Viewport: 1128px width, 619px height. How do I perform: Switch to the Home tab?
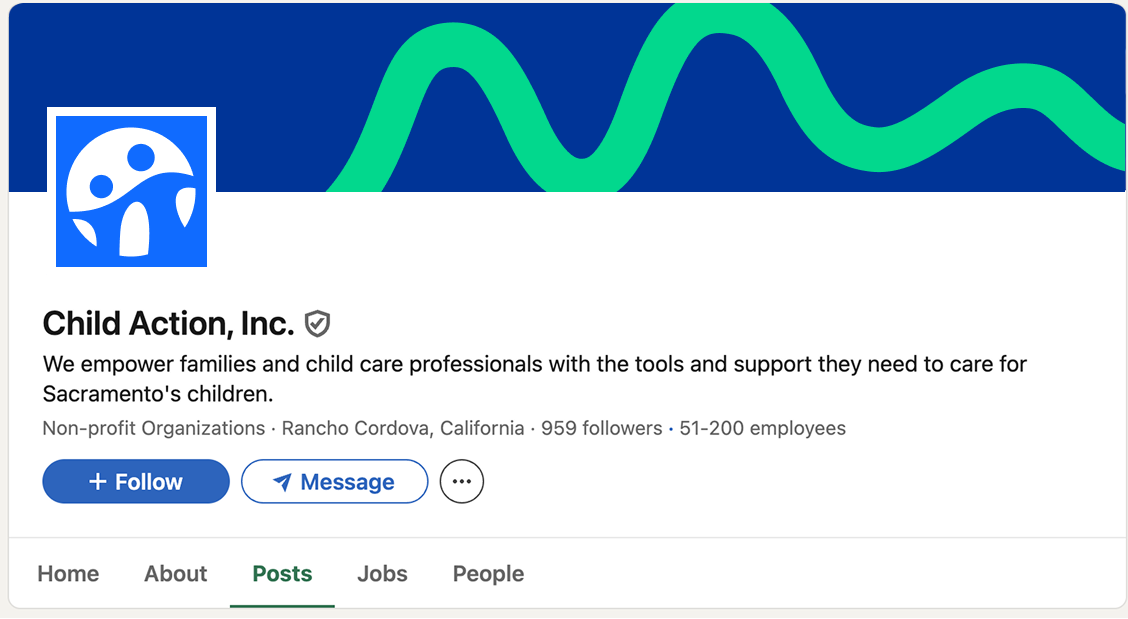[x=68, y=574]
